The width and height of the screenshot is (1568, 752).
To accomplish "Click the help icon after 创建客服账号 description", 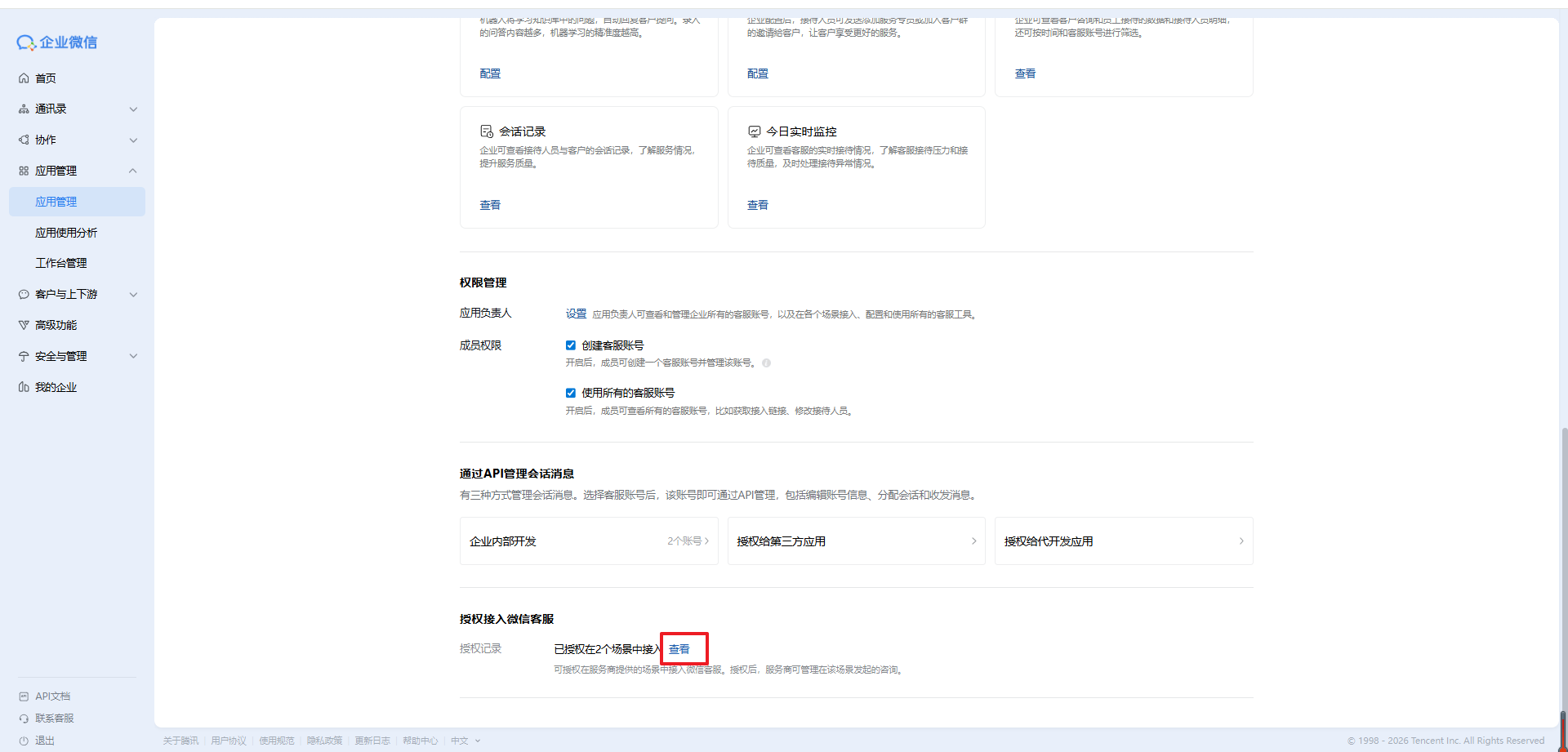I will 766,363.
